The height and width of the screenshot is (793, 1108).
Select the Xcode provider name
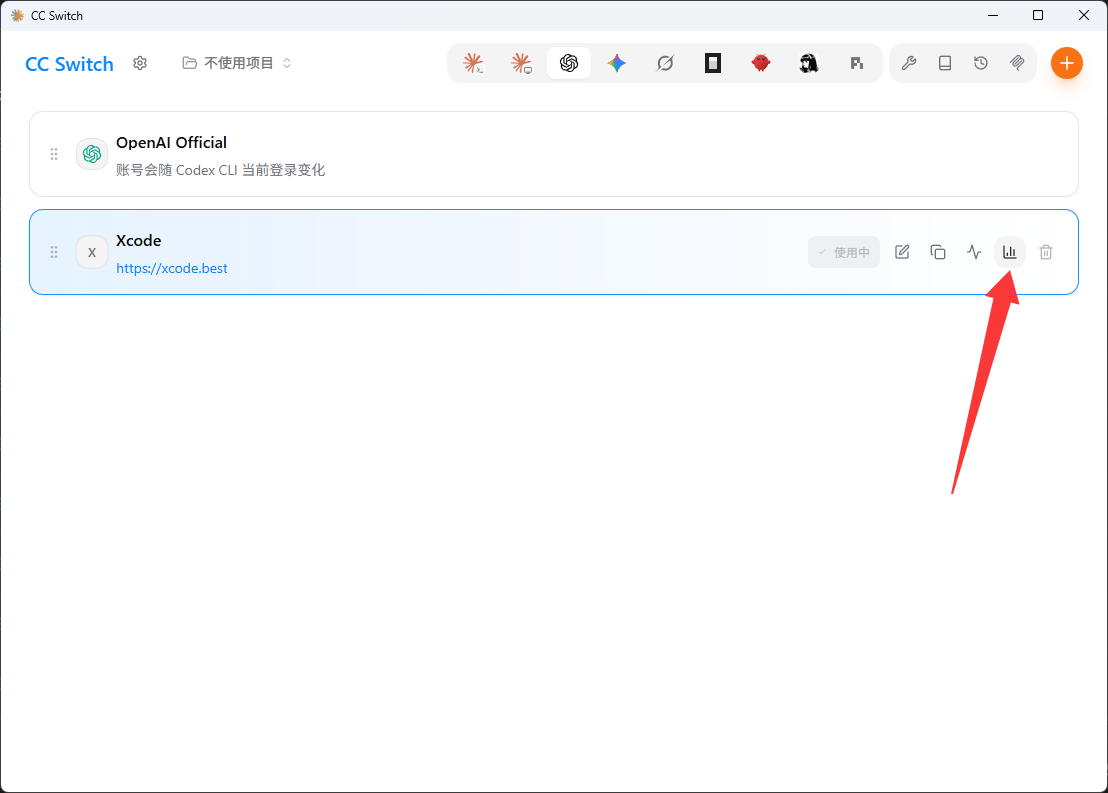[x=138, y=241]
